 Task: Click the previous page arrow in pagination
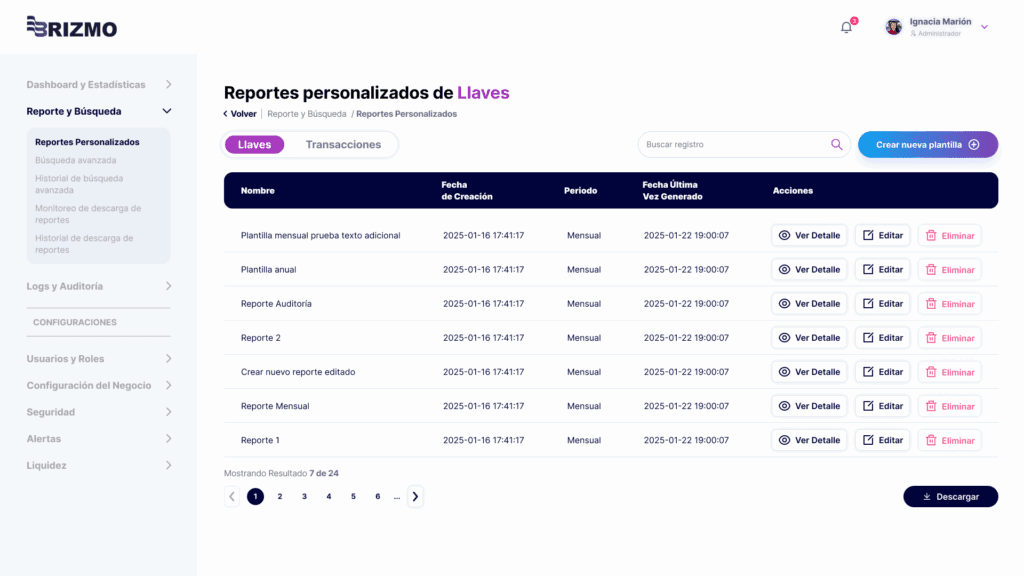pos(231,495)
